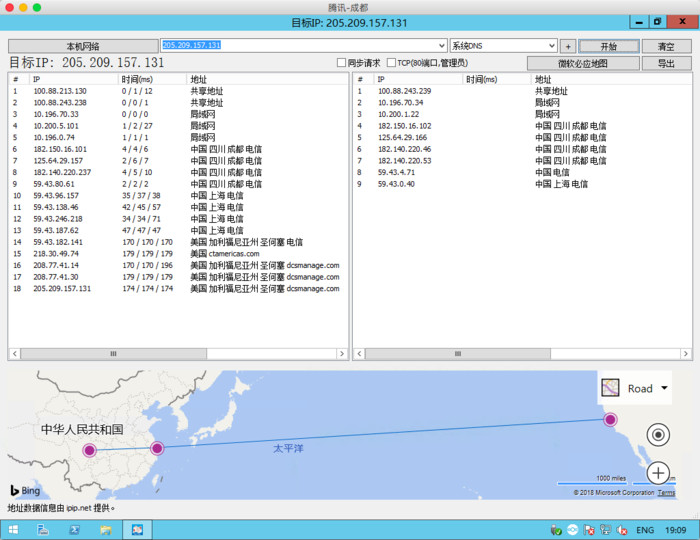700x540 pixels.
Task: Click the + add DNS button
Action: [568, 46]
